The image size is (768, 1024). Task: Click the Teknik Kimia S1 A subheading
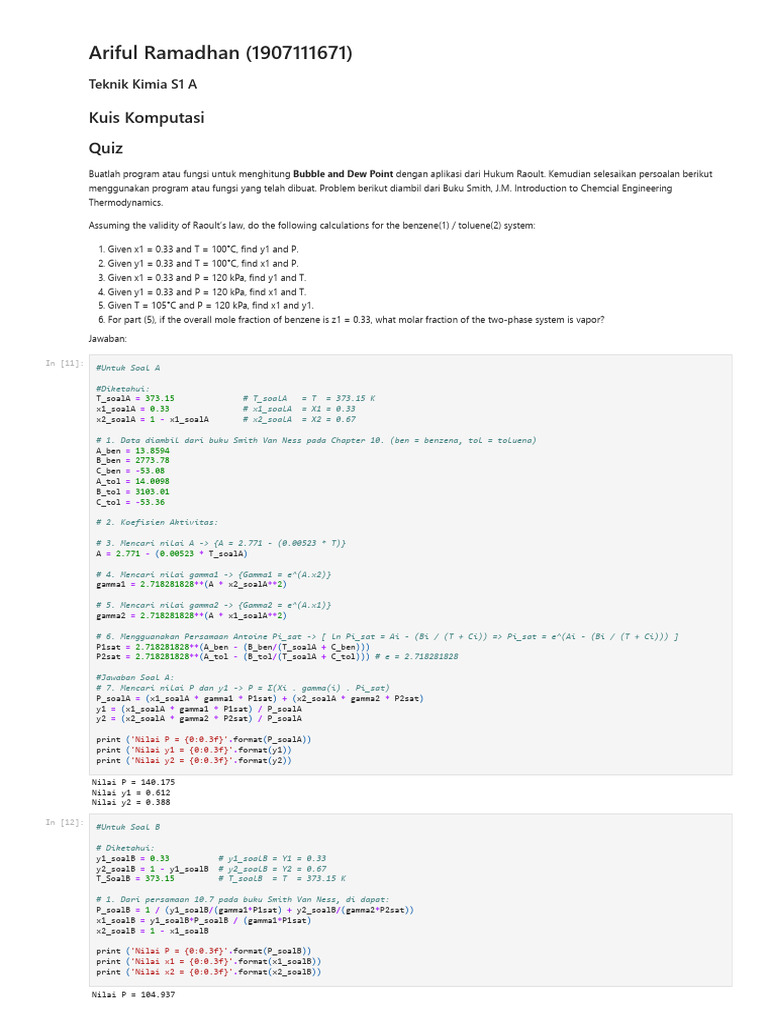click(x=143, y=85)
